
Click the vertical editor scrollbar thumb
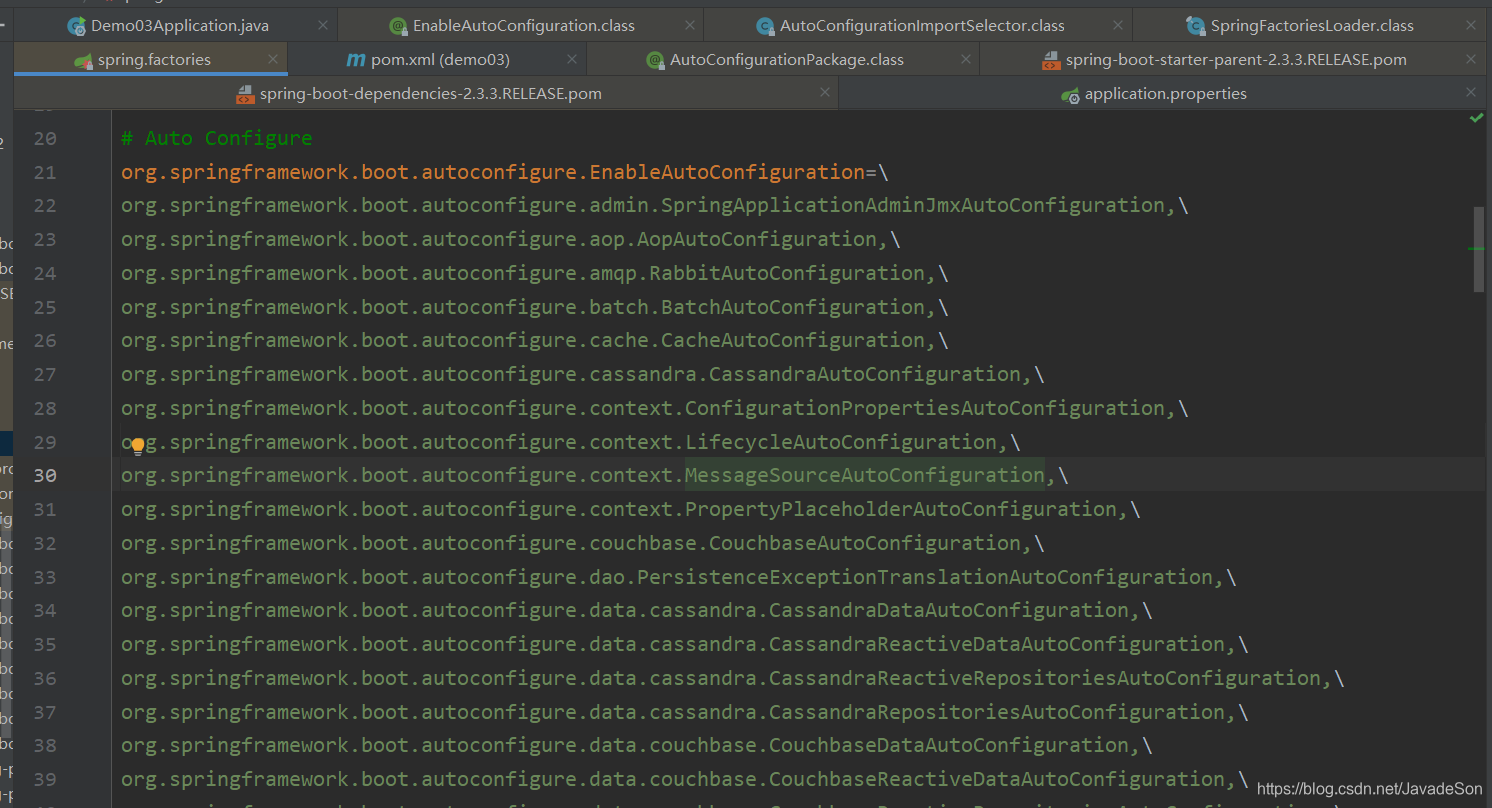pos(1479,249)
